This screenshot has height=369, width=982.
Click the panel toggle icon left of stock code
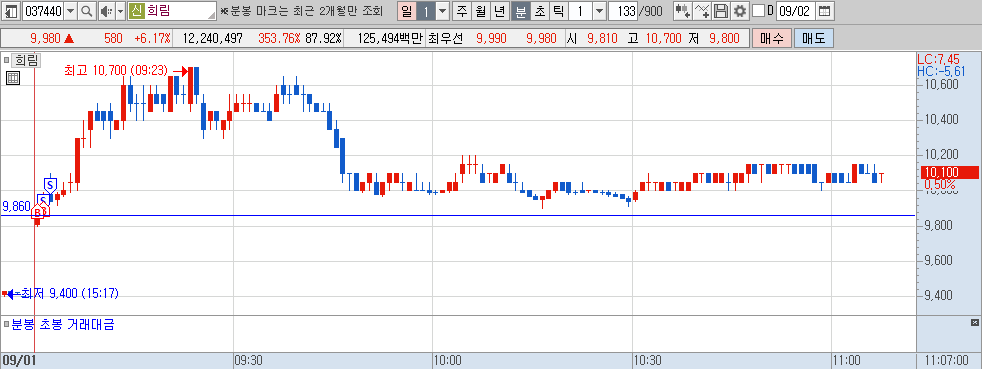pos(11,11)
